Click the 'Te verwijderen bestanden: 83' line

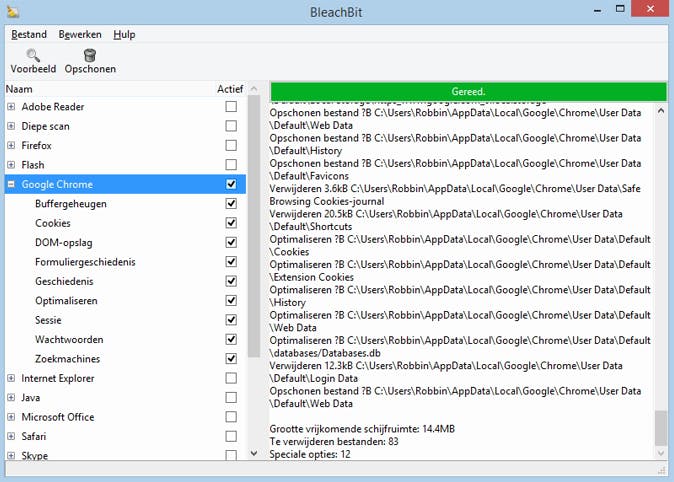point(334,442)
